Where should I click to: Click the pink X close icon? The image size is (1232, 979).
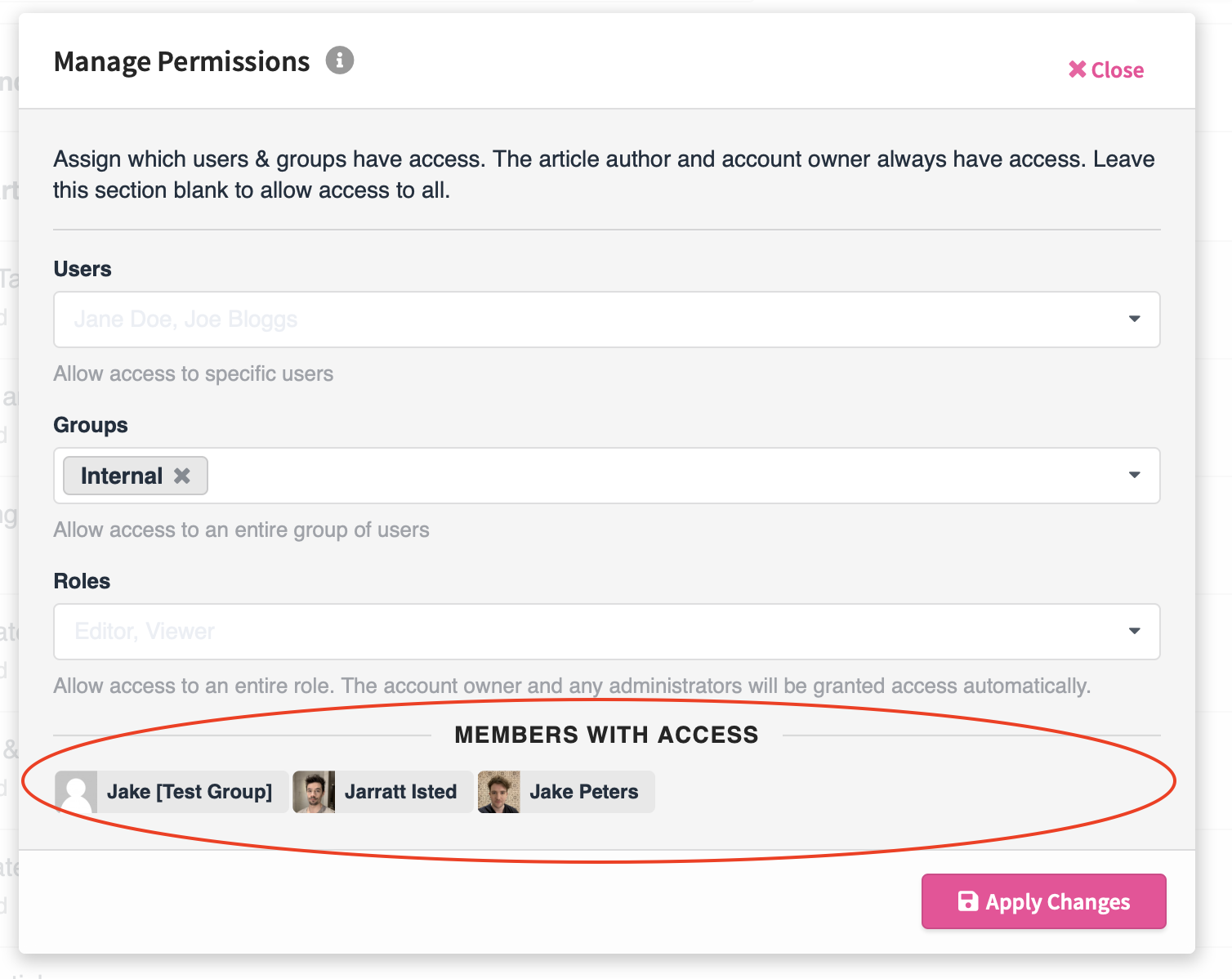pos(1078,69)
